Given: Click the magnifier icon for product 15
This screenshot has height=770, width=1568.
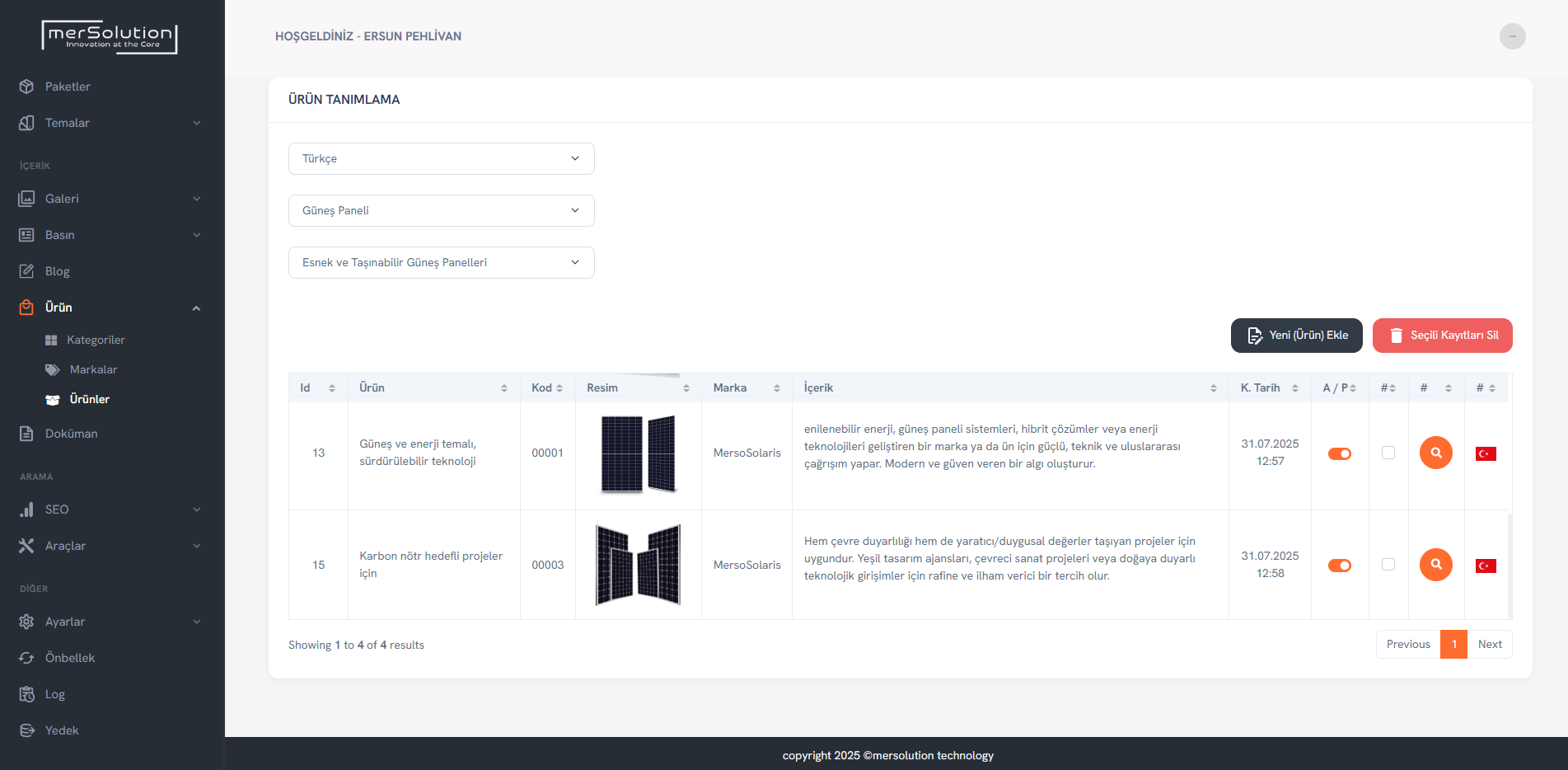Looking at the screenshot, I should pos(1435,565).
